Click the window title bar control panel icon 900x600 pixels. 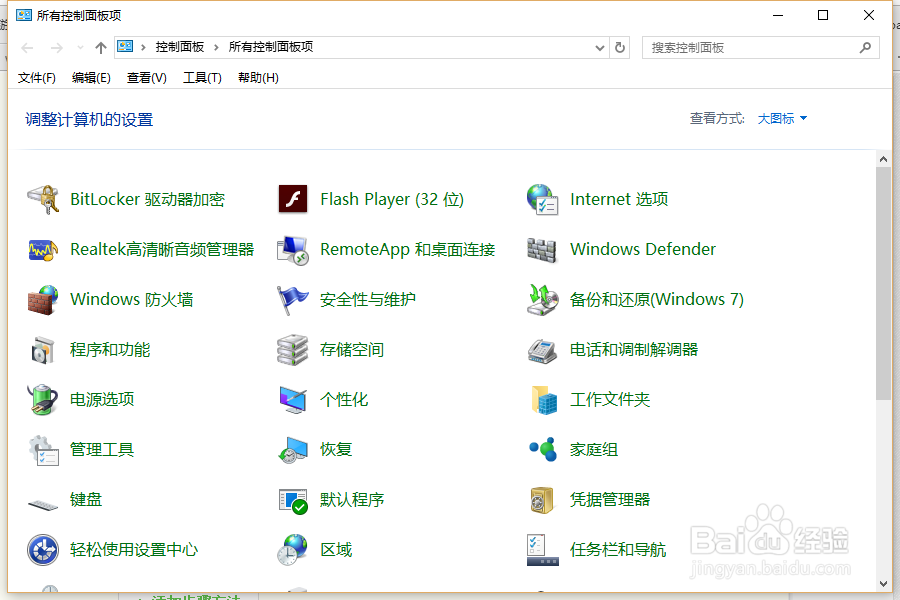pos(24,15)
